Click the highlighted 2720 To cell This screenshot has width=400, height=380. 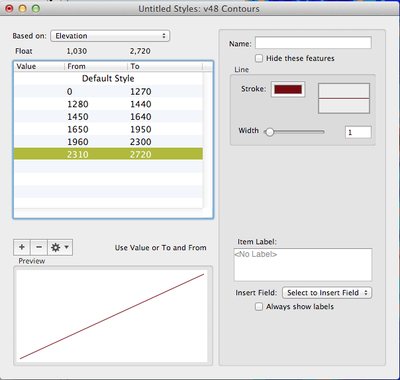pyautogui.click(x=141, y=154)
